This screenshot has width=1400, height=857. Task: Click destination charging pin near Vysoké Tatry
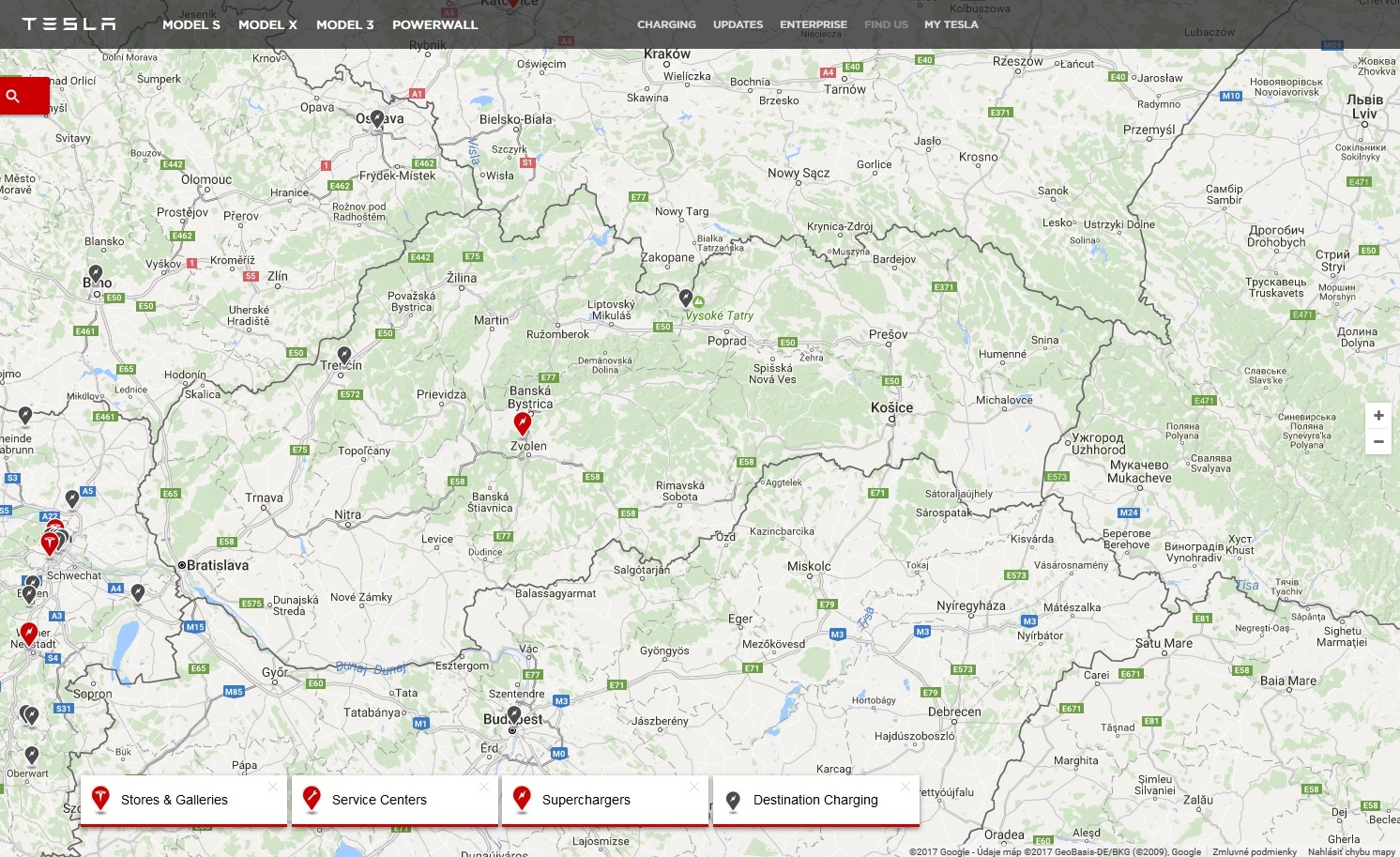686,298
